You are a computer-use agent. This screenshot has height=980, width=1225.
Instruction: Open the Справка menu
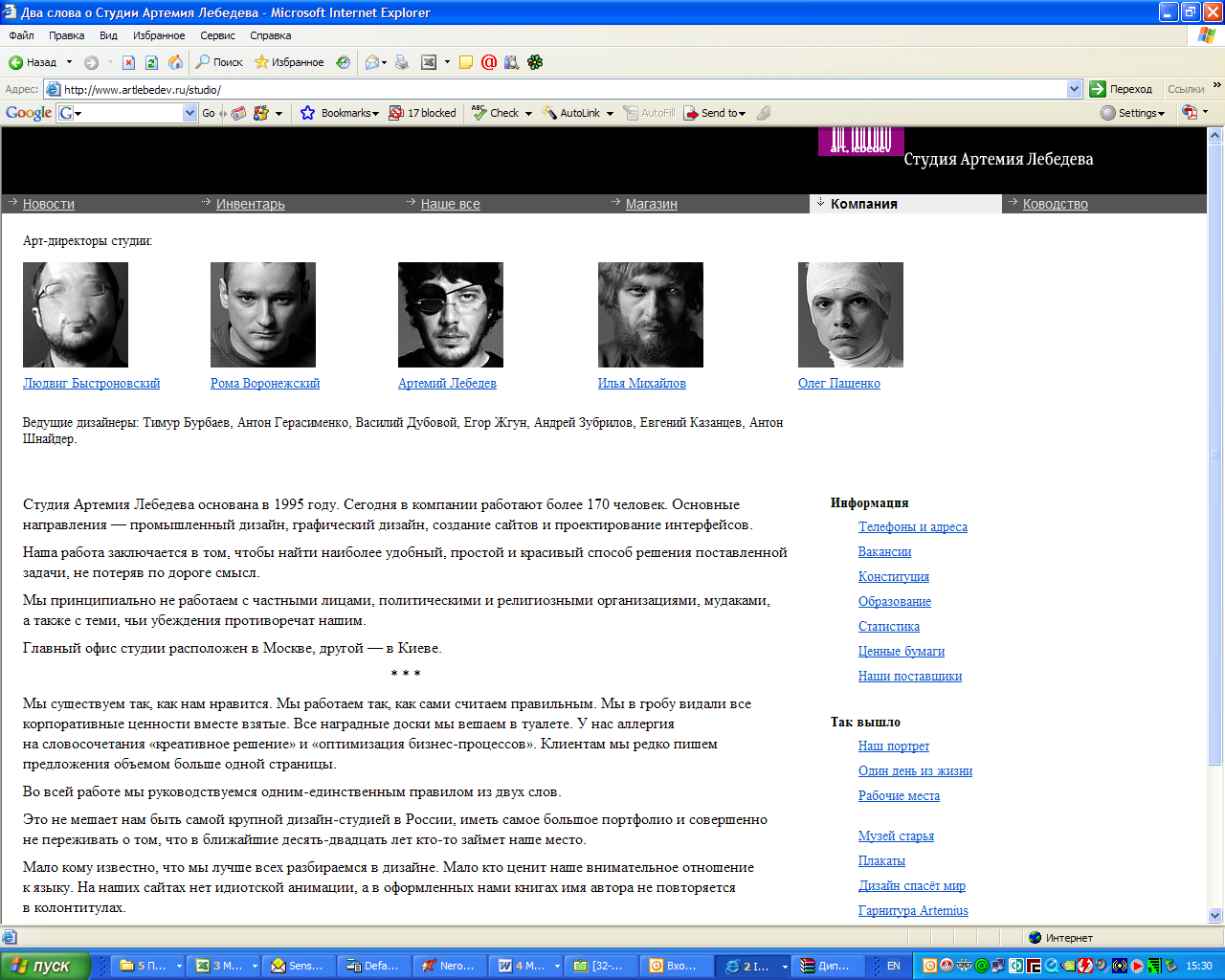coord(270,35)
